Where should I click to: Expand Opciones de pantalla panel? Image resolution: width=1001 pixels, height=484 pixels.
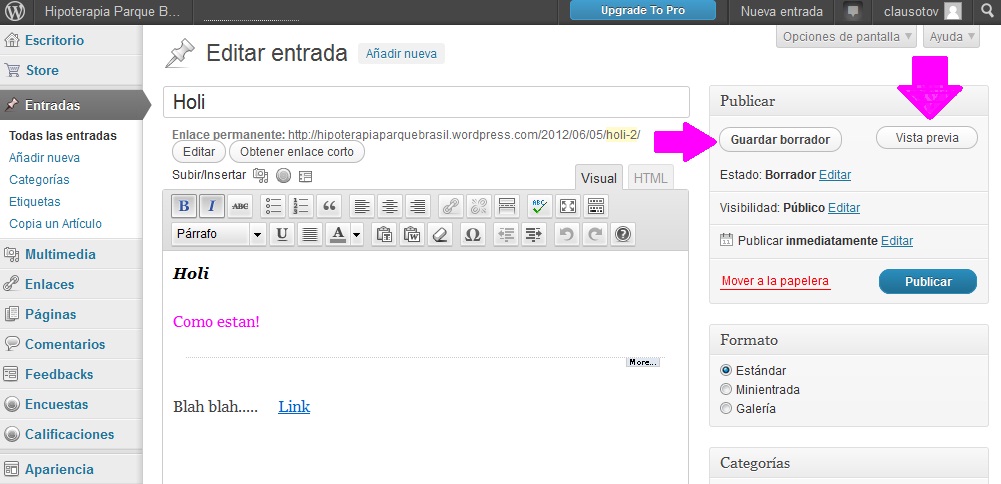846,37
